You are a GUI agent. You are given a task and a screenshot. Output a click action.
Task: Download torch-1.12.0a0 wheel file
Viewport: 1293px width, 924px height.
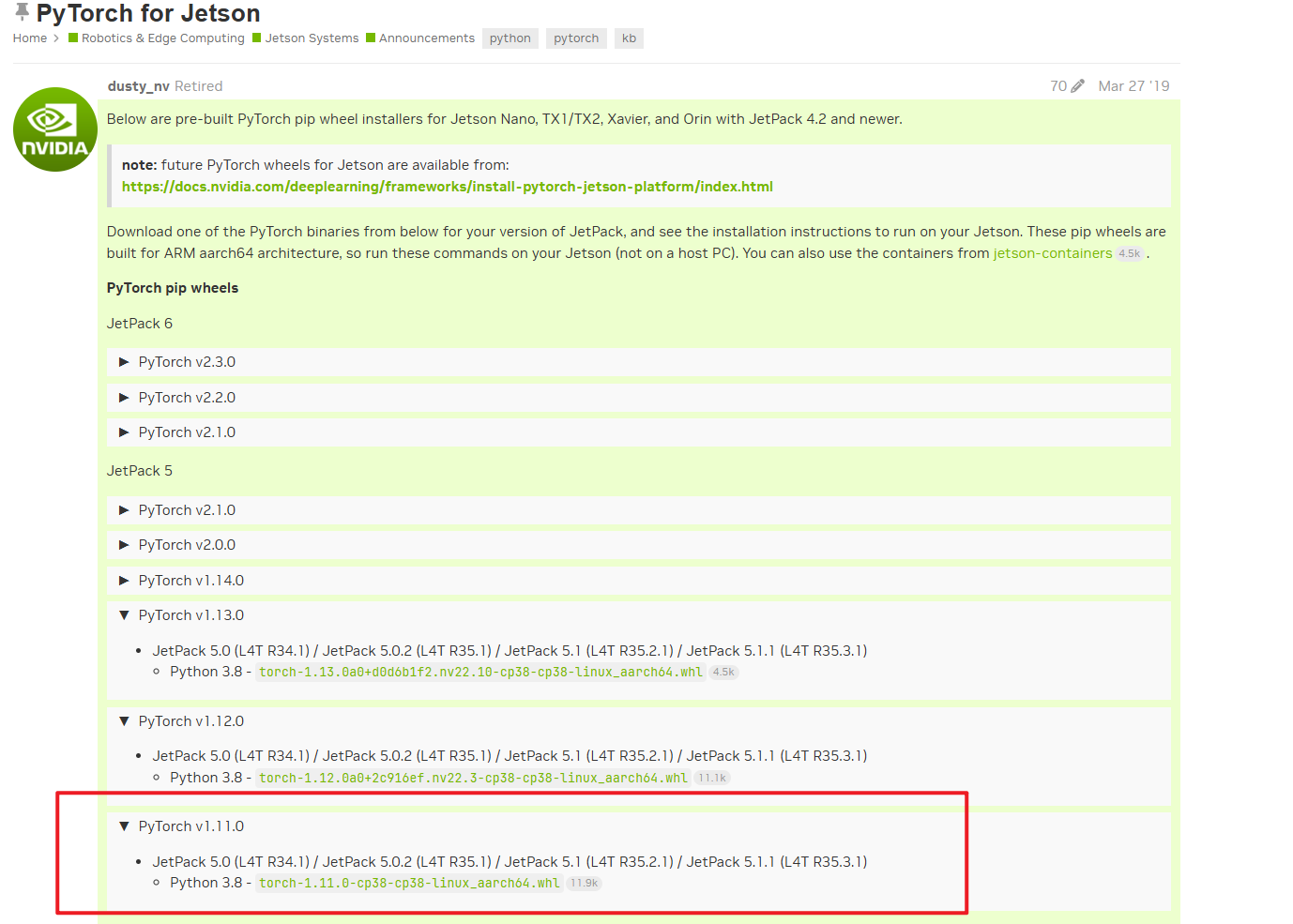coord(473,778)
